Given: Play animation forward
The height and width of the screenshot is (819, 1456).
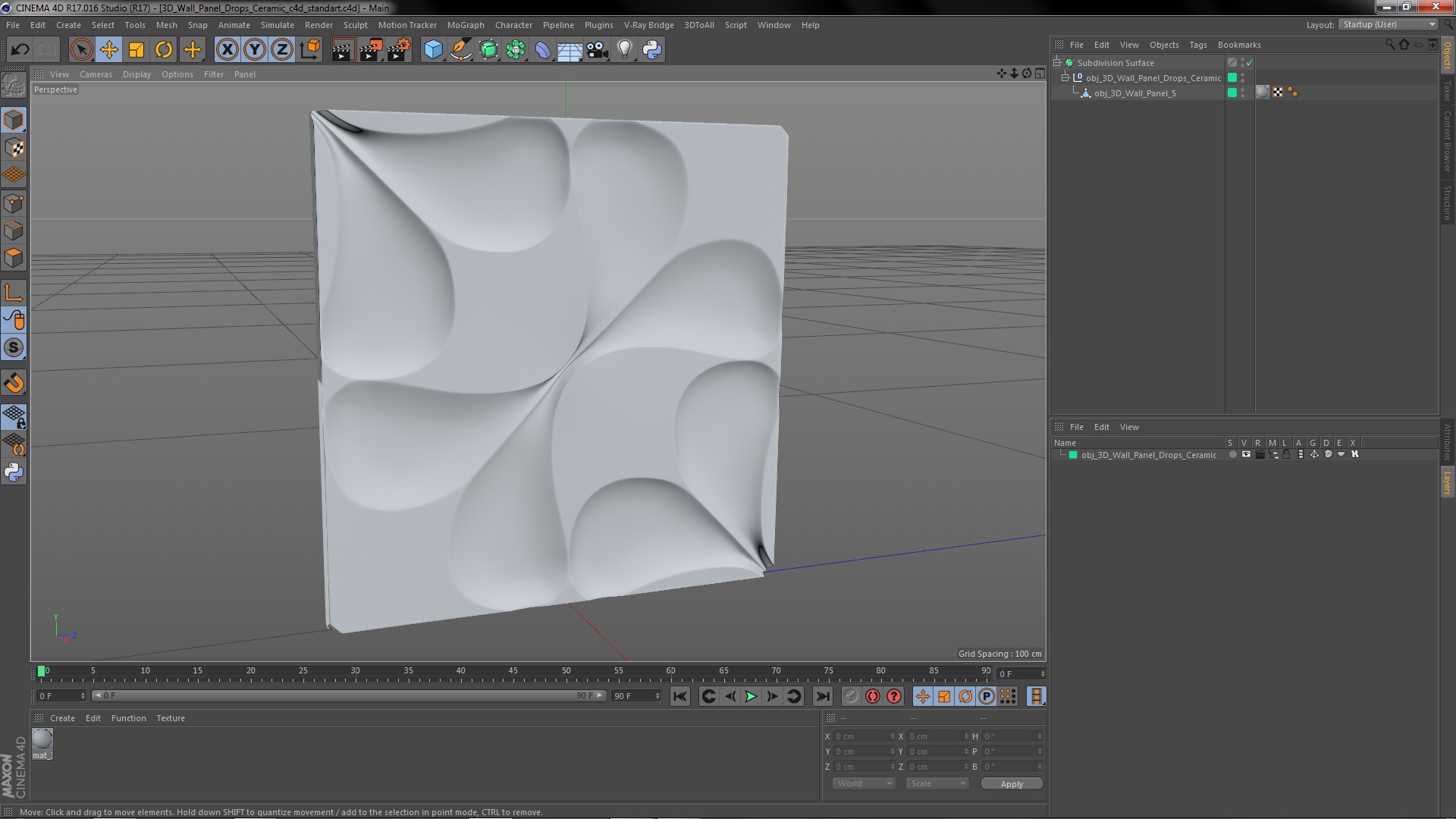Looking at the screenshot, I should [751, 696].
